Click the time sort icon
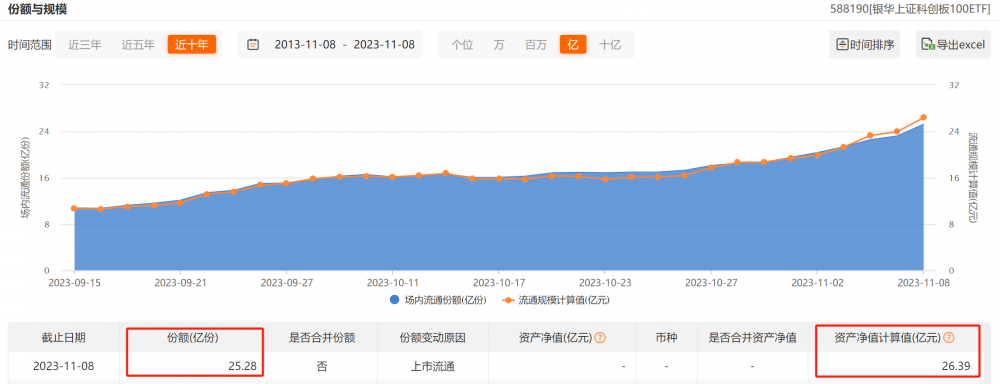1000x384 pixels. (842, 45)
